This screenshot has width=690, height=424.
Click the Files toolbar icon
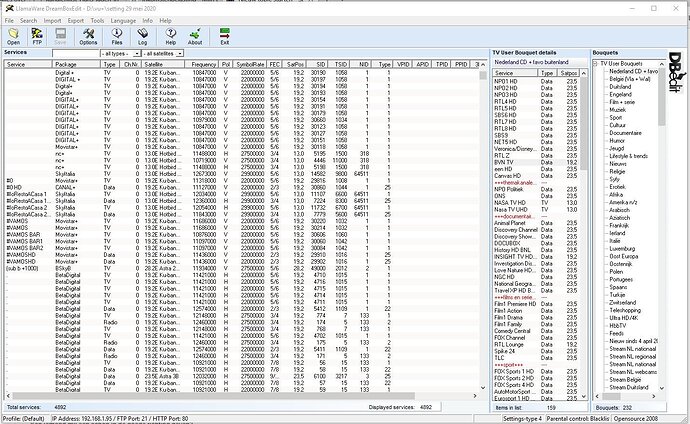tap(117, 36)
